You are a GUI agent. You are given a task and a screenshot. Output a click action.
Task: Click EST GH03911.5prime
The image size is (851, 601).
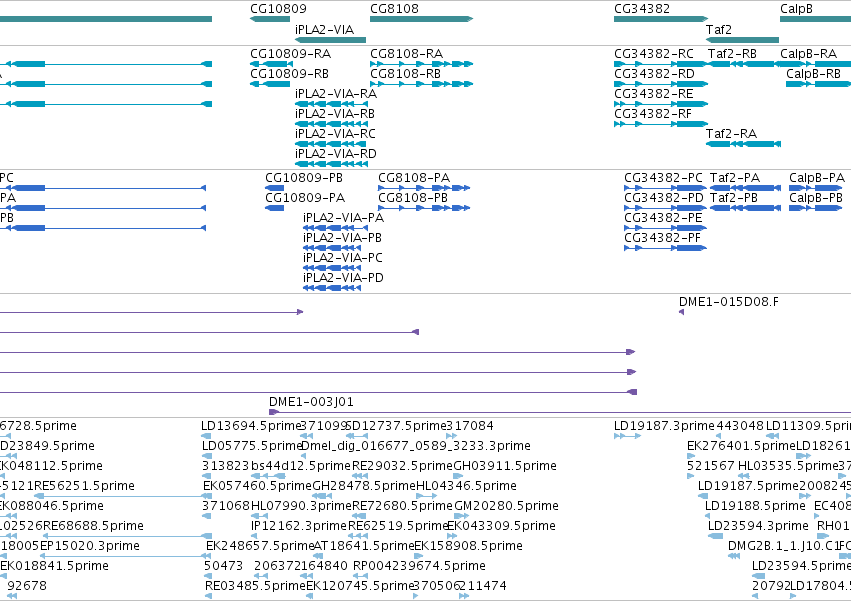point(505,466)
